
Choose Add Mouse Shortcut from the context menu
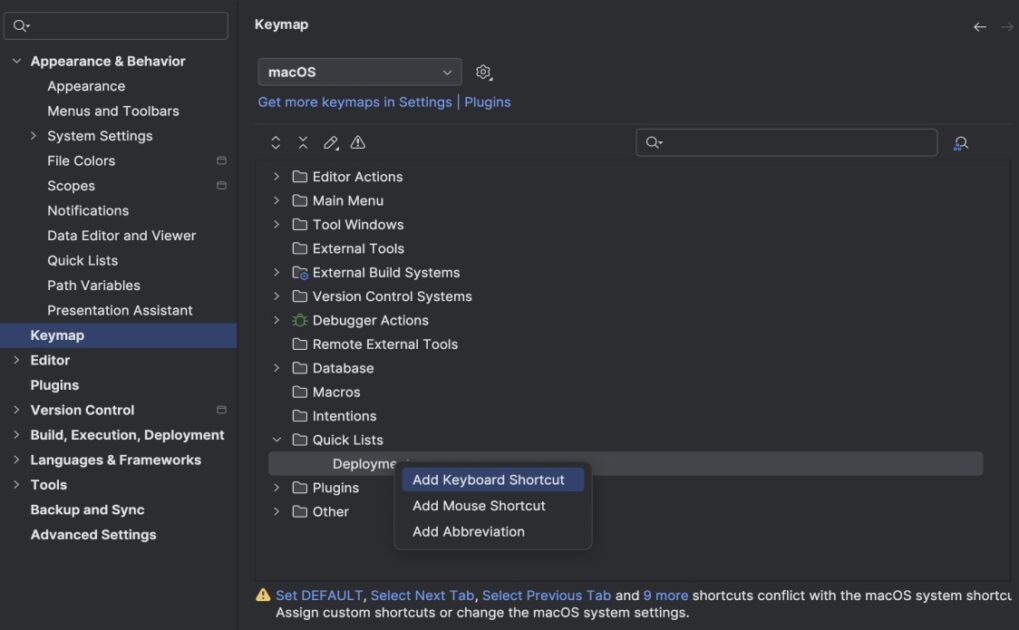478,505
